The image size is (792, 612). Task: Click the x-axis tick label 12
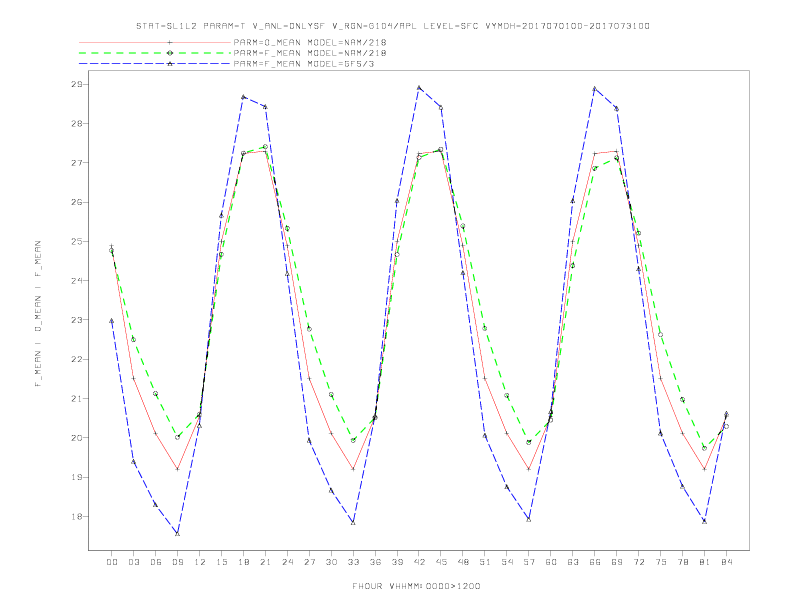200,562
